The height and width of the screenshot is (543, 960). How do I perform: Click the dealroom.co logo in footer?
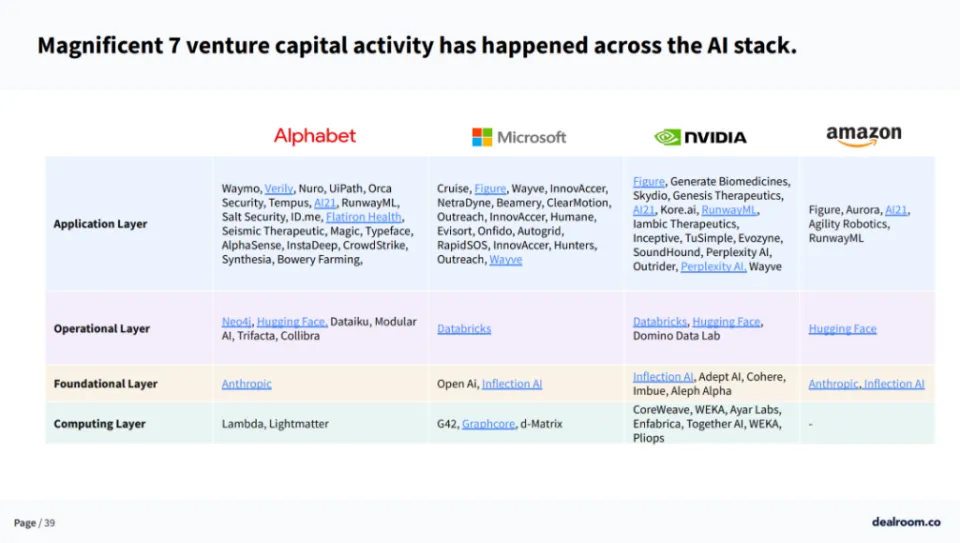click(906, 522)
